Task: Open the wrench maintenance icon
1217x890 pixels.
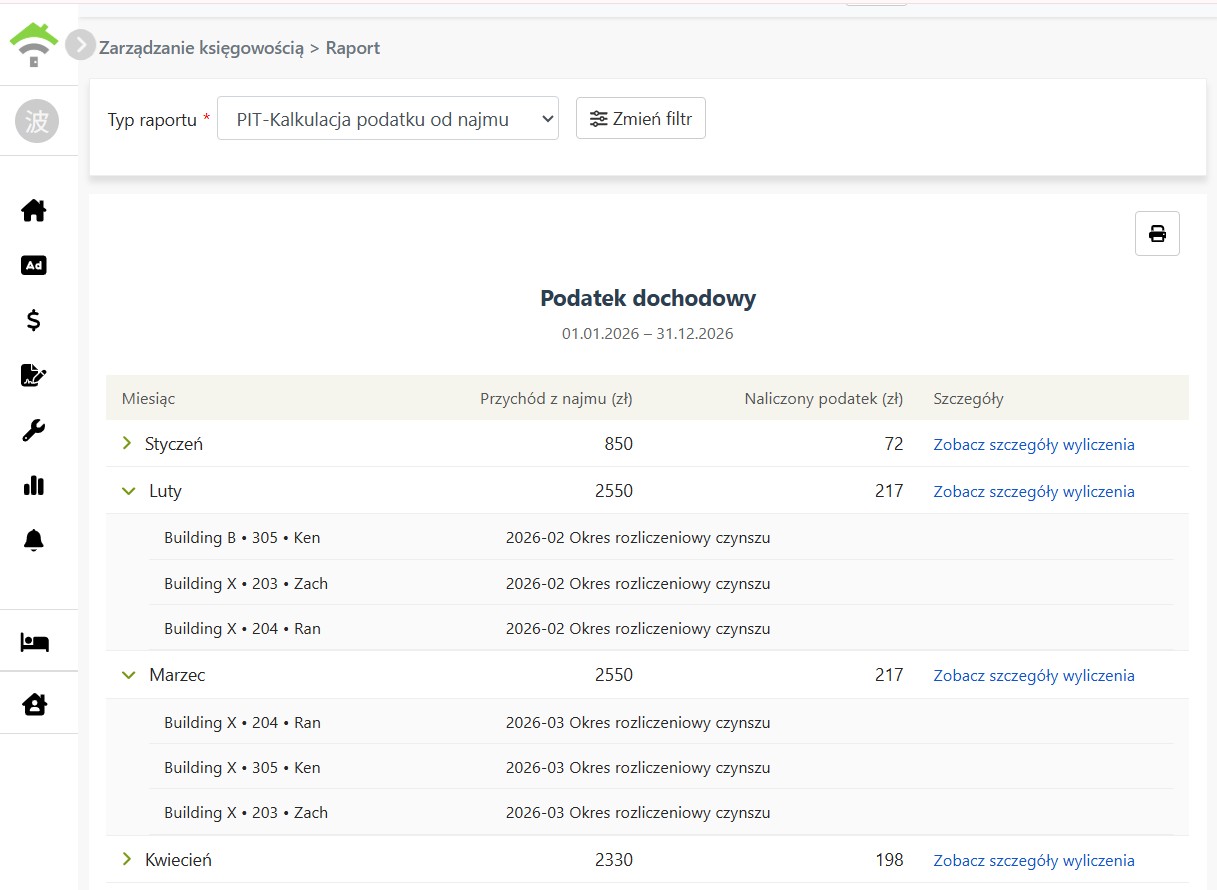Action: click(x=34, y=430)
